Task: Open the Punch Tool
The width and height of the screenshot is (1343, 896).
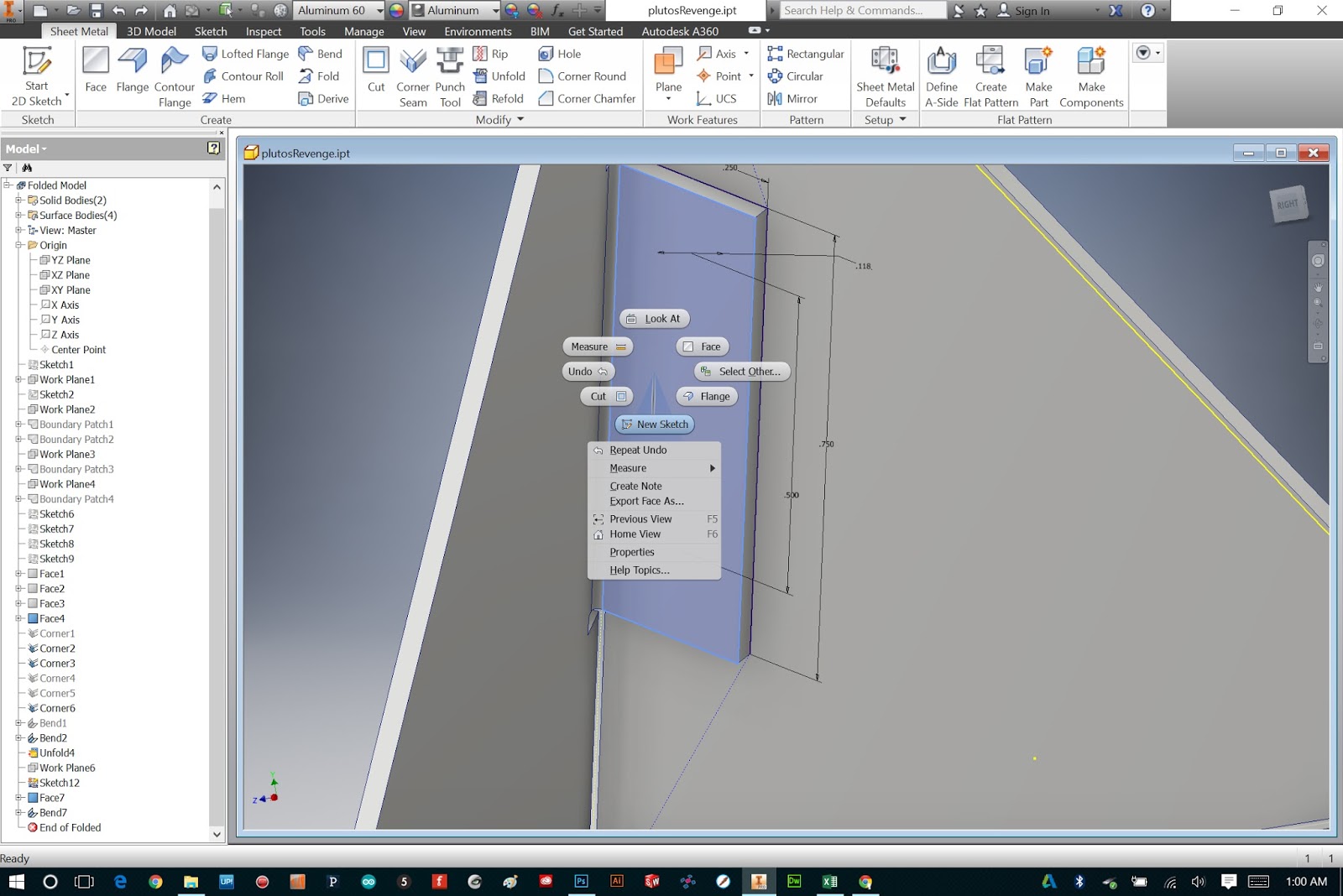Action: pos(450,76)
